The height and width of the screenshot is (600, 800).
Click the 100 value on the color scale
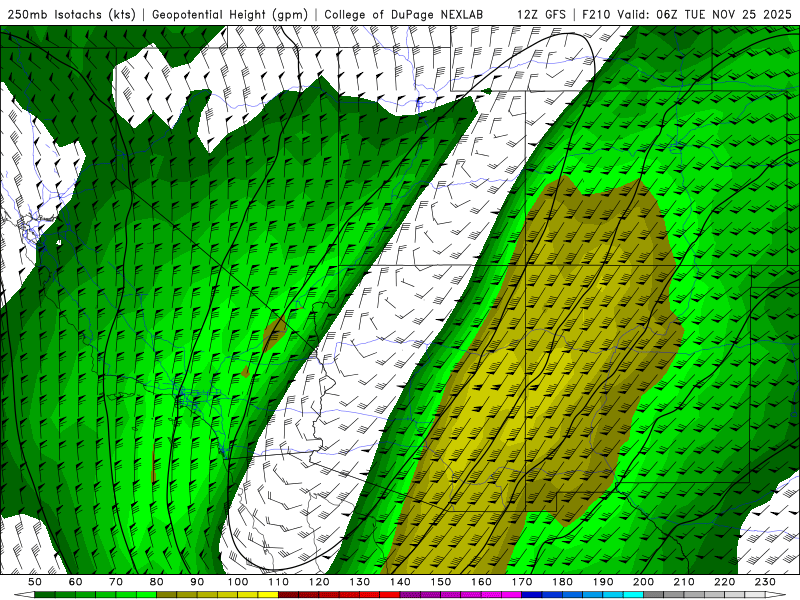coord(238,582)
